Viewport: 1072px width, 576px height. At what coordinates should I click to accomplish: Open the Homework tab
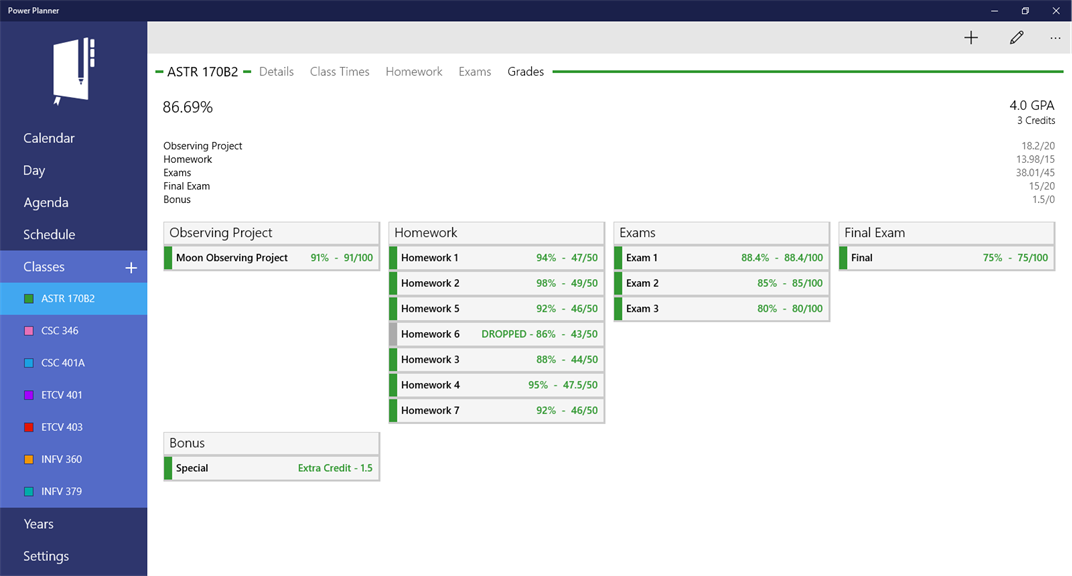tap(414, 71)
